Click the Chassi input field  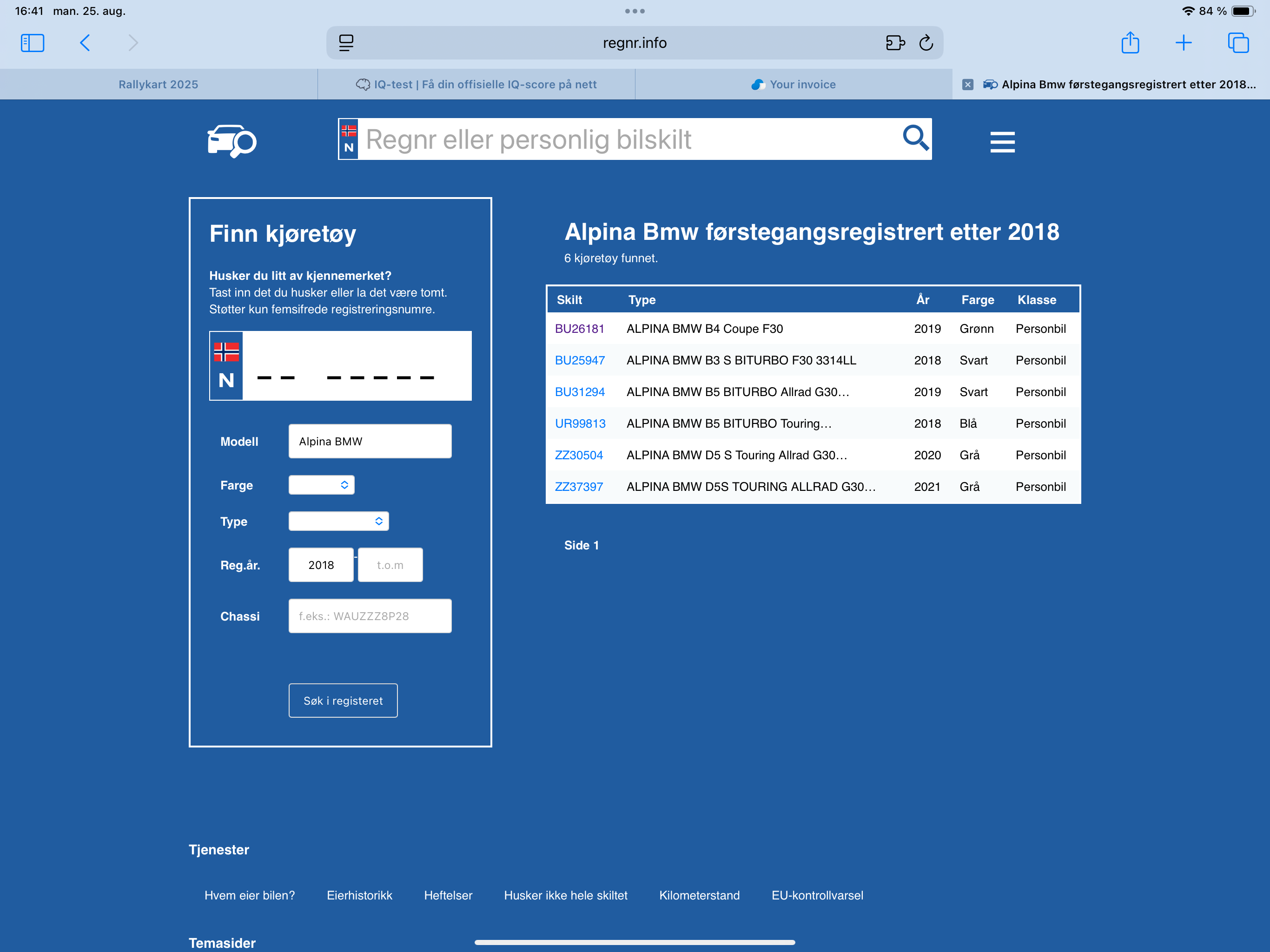click(x=370, y=616)
